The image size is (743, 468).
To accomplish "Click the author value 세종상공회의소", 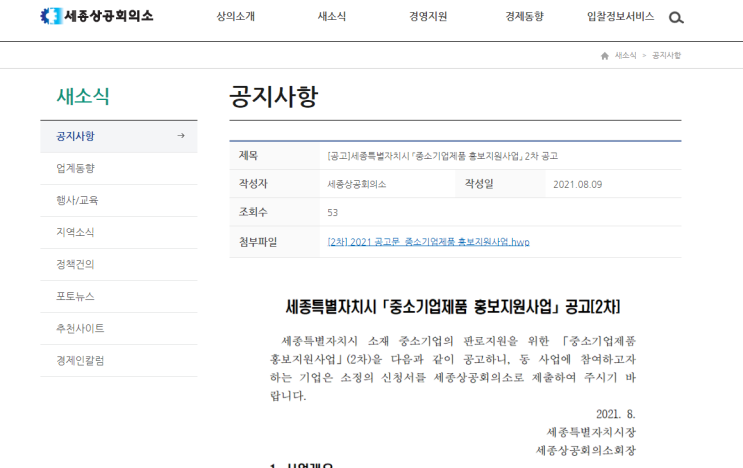I will (x=357, y=184).
